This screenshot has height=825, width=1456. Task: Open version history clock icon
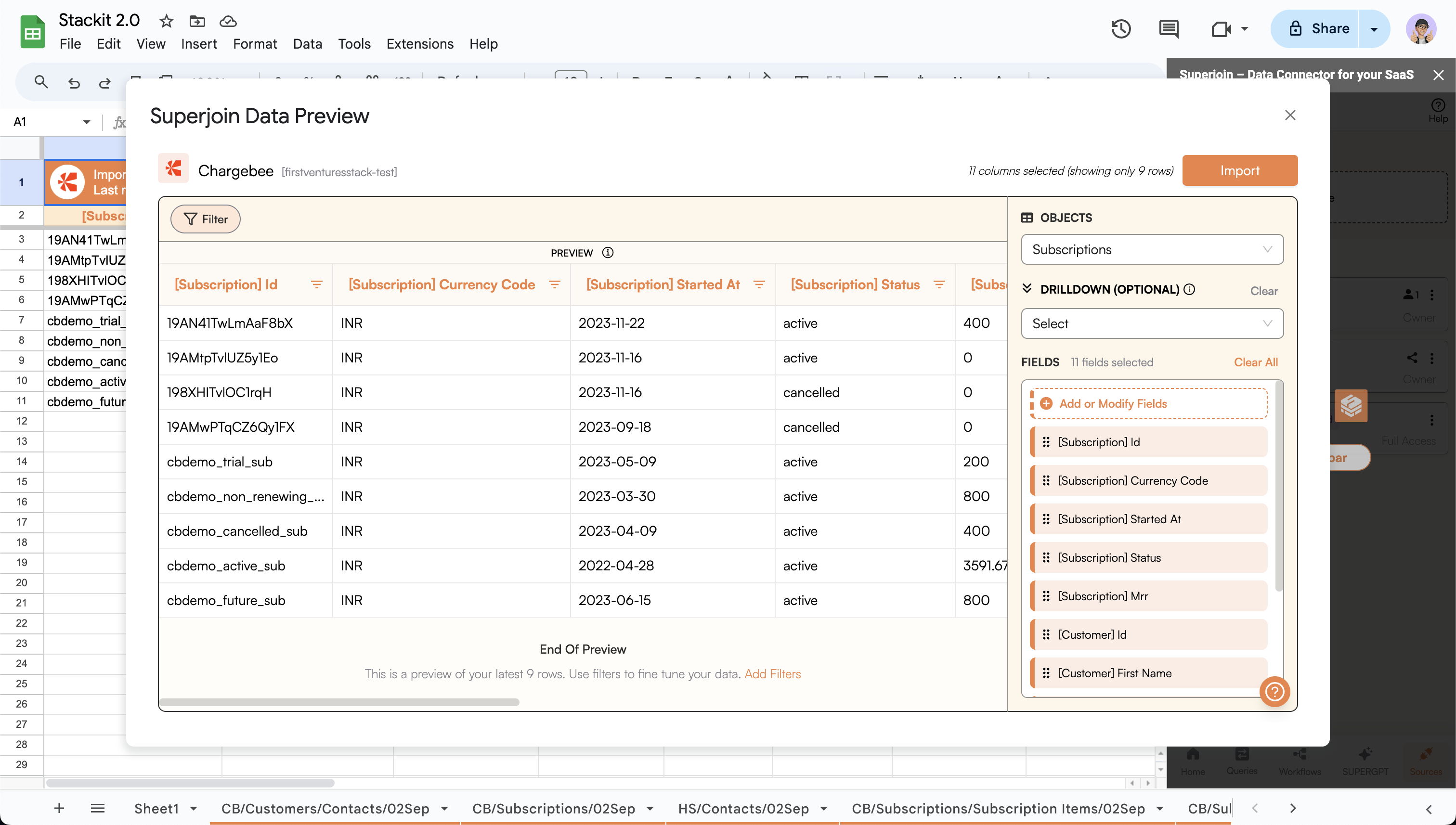(x=1121, y=28)
